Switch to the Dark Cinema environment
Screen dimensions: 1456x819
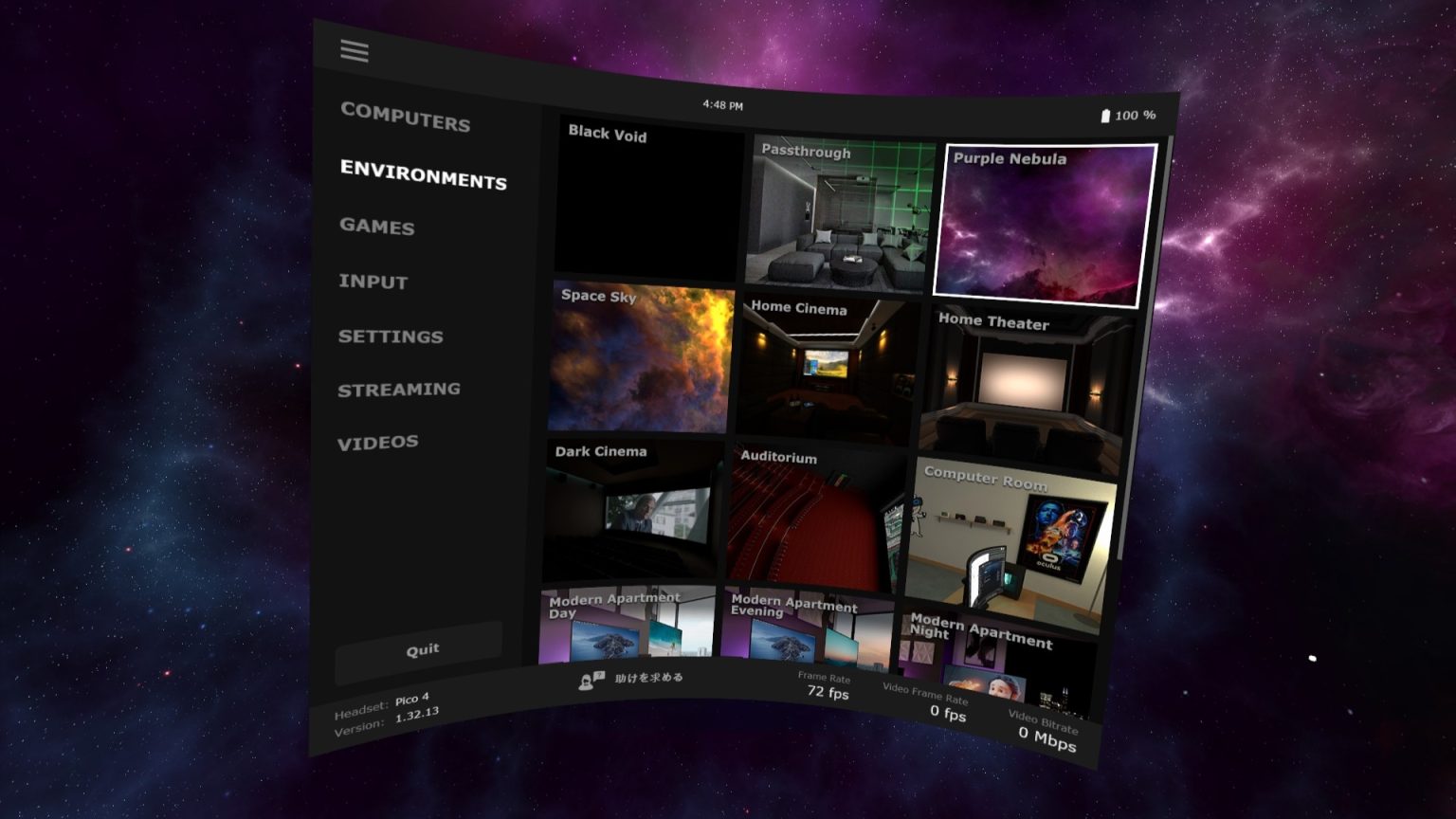(632, 510)
